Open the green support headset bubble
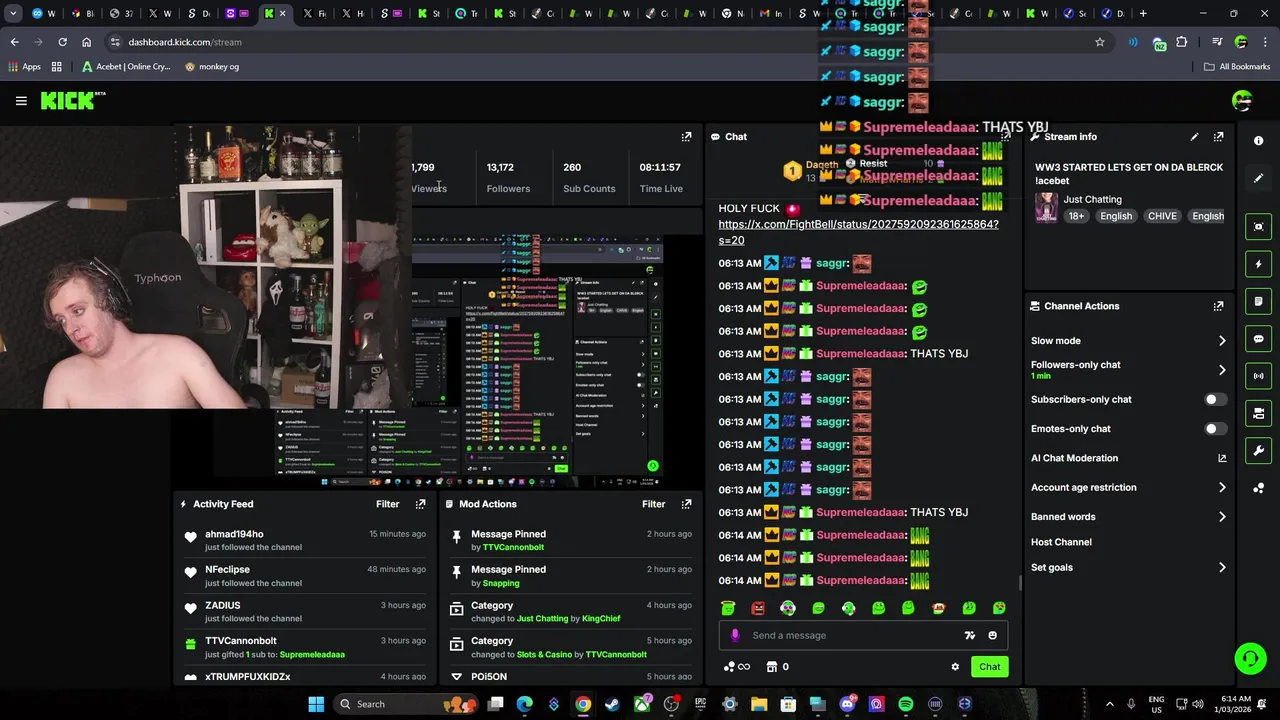 click(1250, 658)
